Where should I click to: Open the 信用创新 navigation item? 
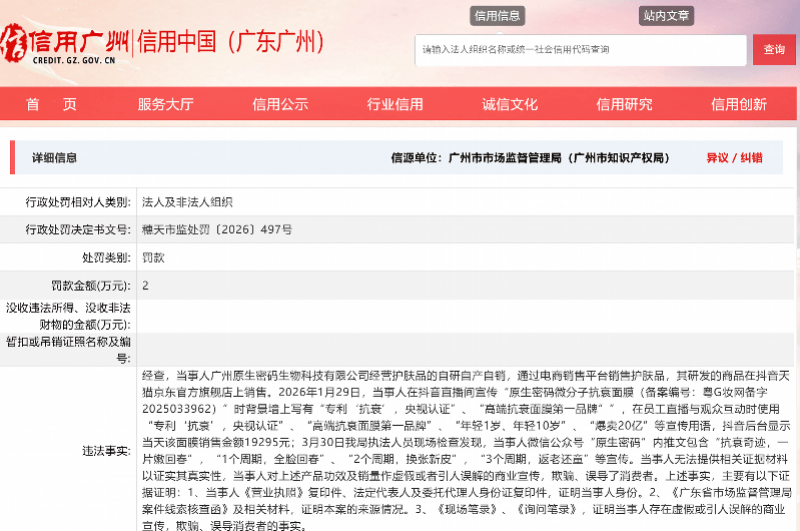pyautogui.click(x=739, y=104)
